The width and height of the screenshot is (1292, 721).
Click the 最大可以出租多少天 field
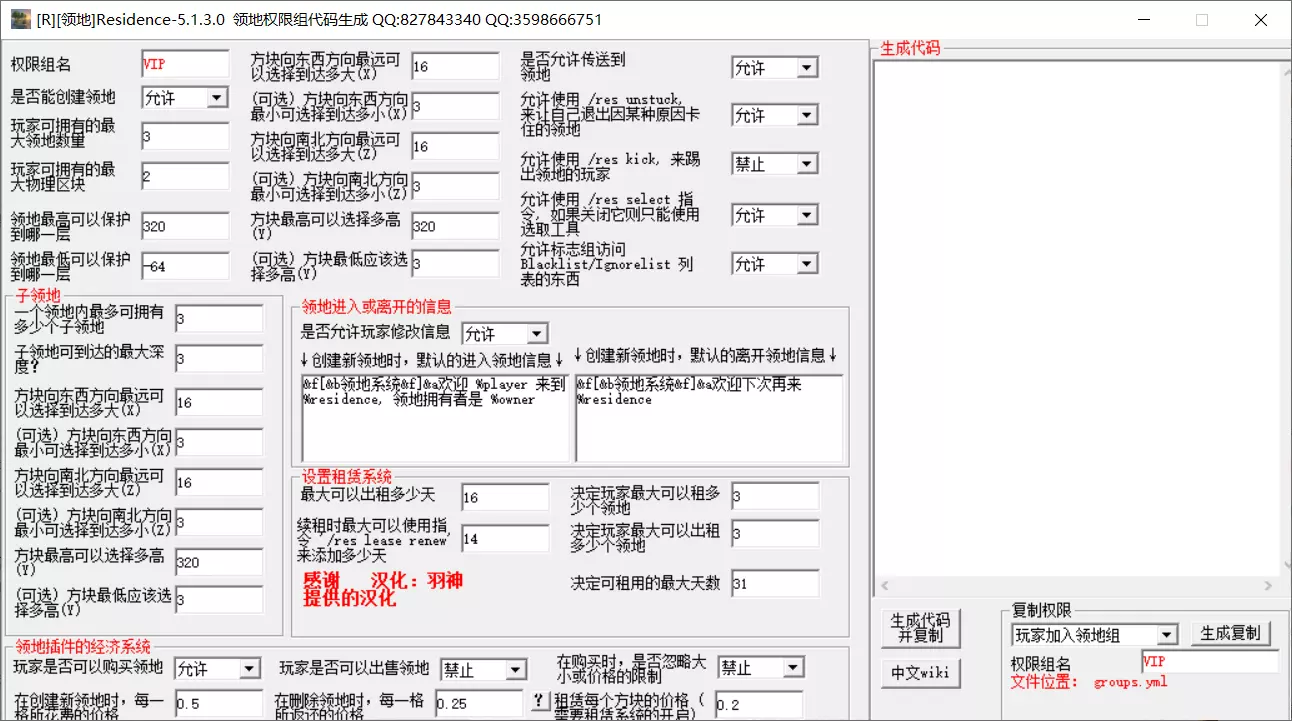(x=505, y=497)
